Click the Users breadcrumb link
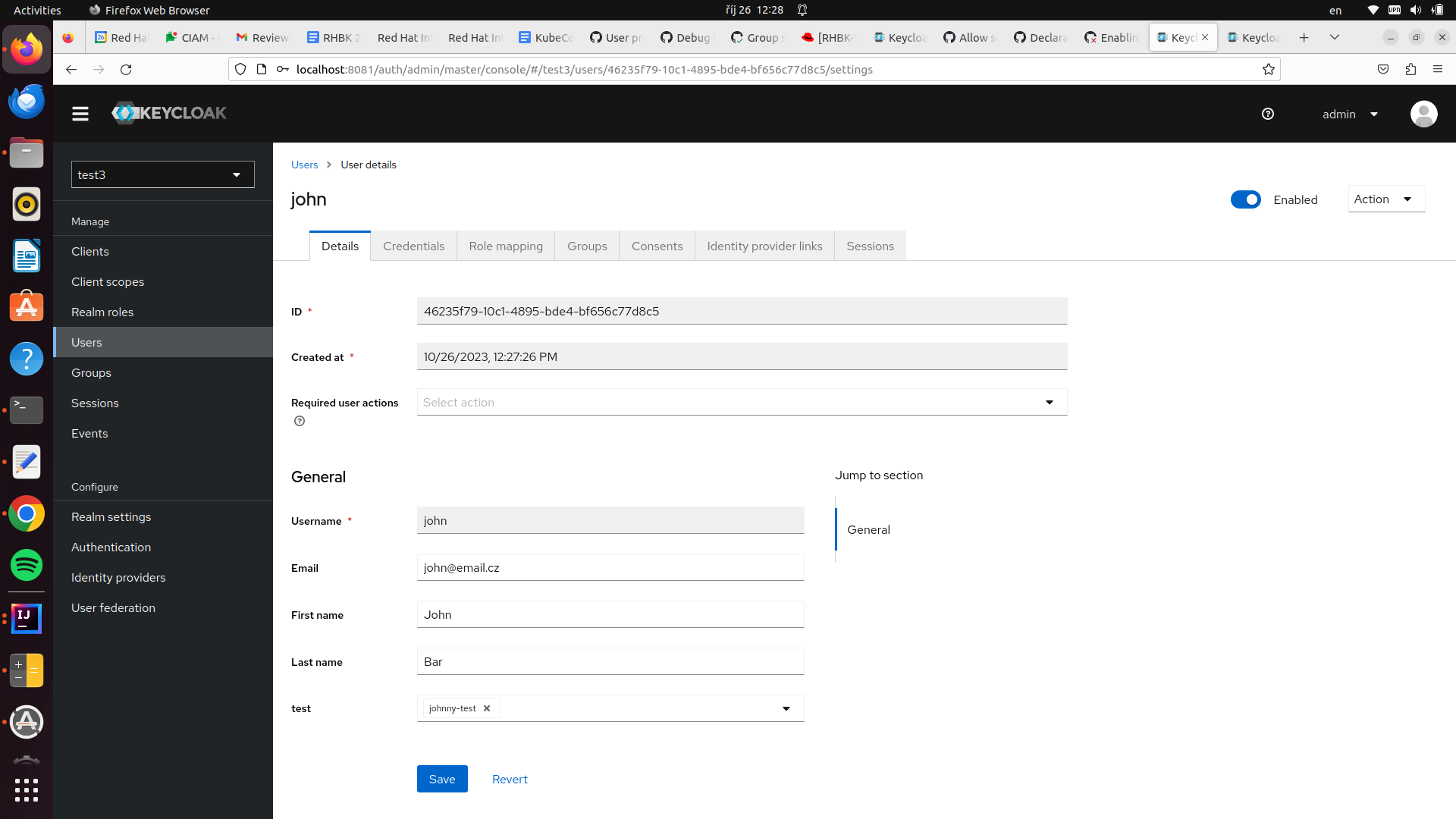Image resolution: width=1456 pixels, height=819 pixels. point(303,165)
